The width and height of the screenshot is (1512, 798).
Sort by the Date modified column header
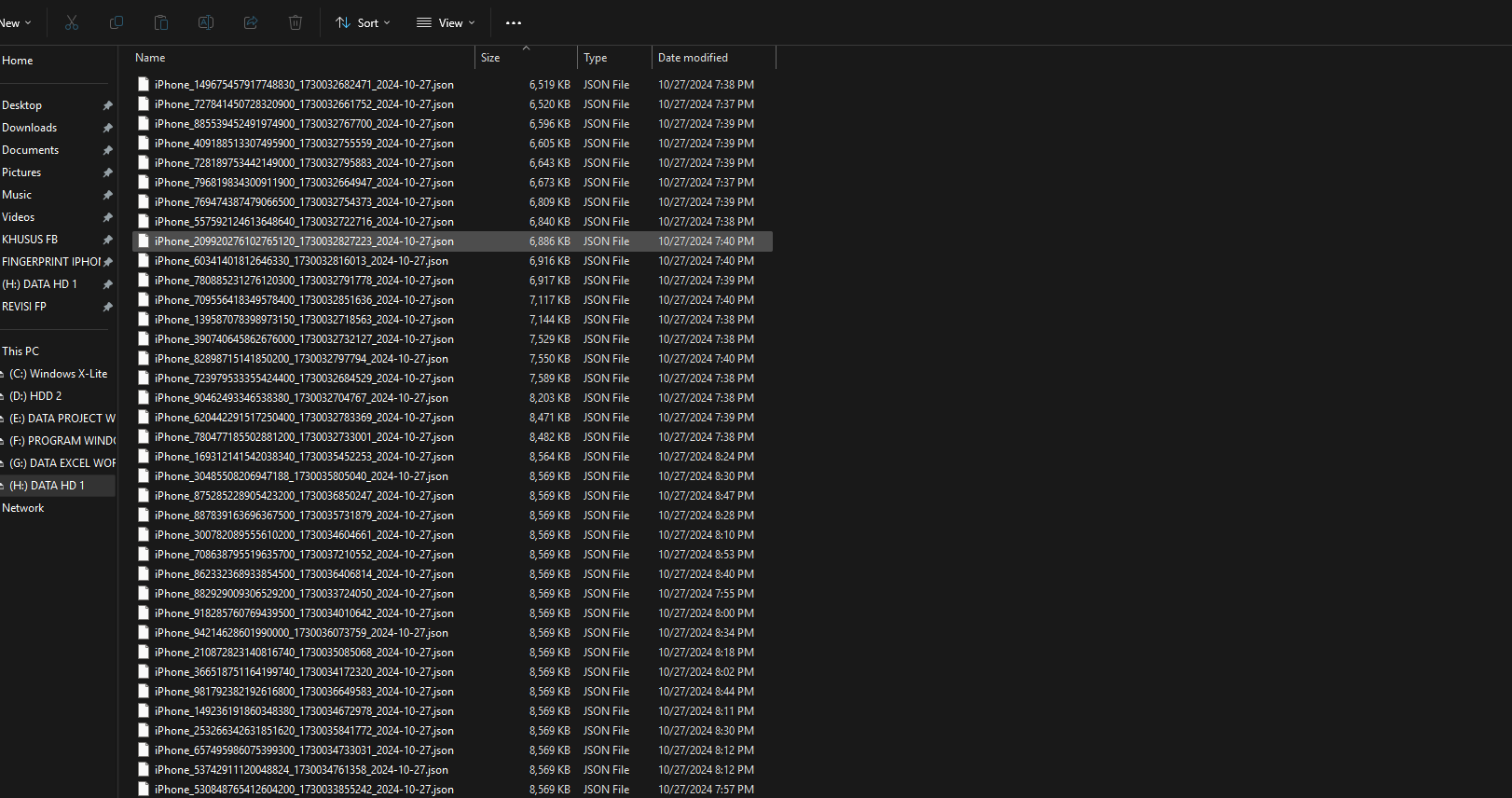[713, 58]
